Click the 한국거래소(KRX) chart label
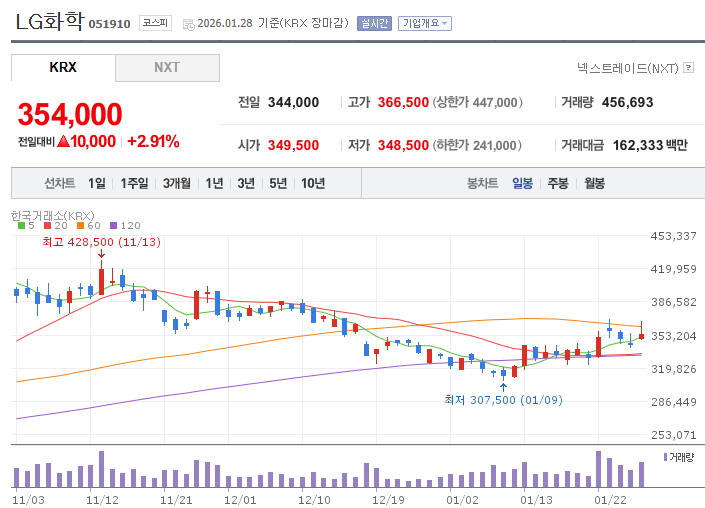Image resolution: width=705 pixels, height=508 pixels. [x=53, y=216]
